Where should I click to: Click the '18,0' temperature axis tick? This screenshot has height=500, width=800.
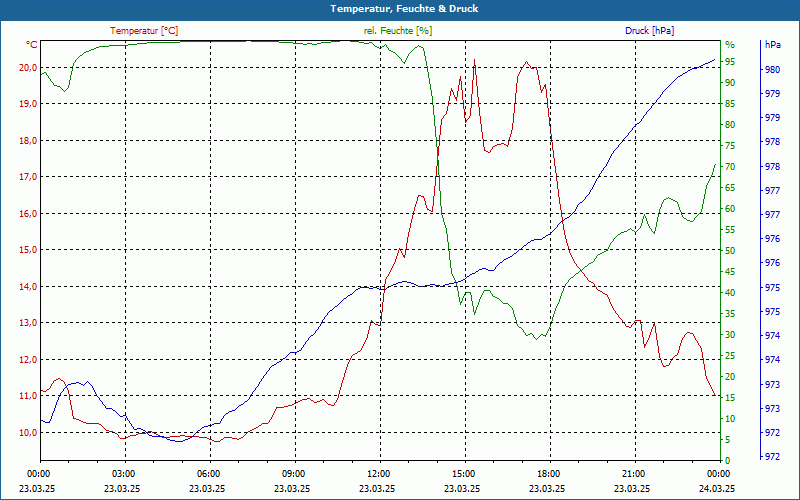28,141
